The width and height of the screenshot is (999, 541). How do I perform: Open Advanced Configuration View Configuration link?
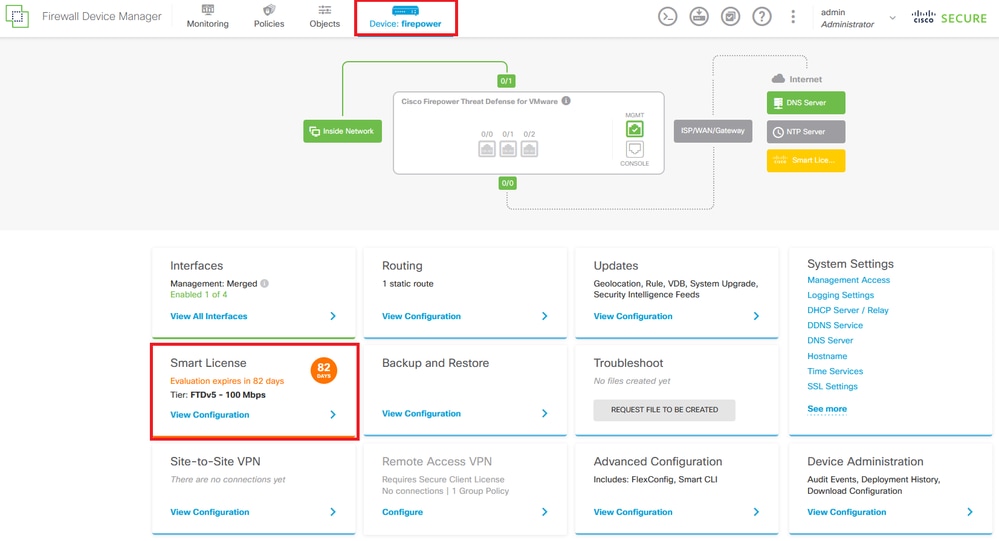click(633, 512)
